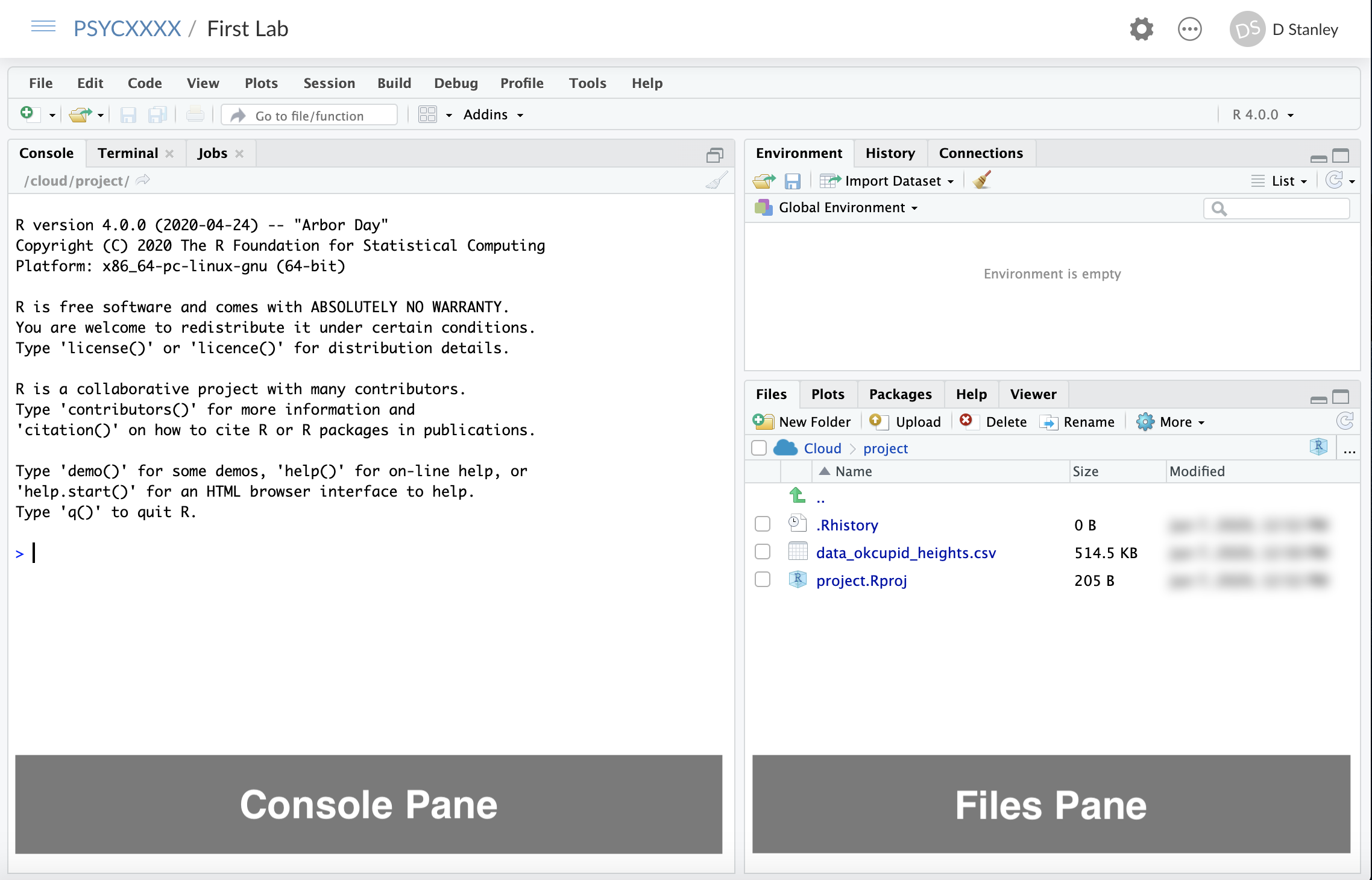
Task: Expand the open recent files arrow
Action: (100, 115)
